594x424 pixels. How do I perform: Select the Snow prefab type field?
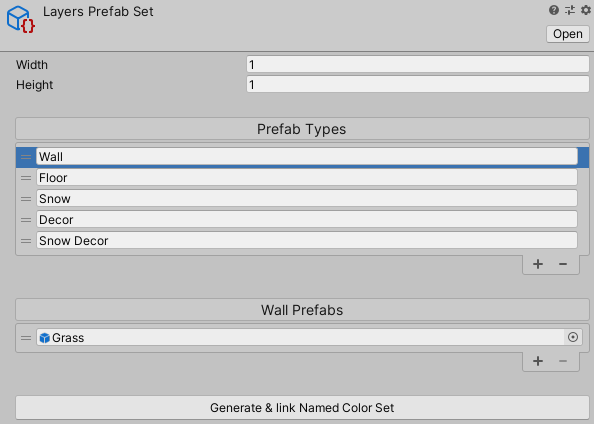tap(307, 199)
